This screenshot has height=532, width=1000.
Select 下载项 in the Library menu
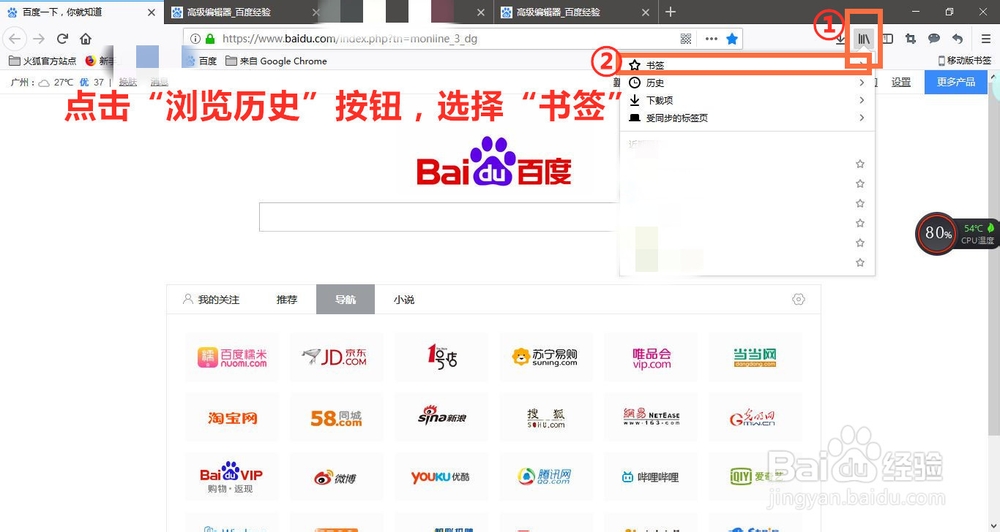click(x=747, y=100)
